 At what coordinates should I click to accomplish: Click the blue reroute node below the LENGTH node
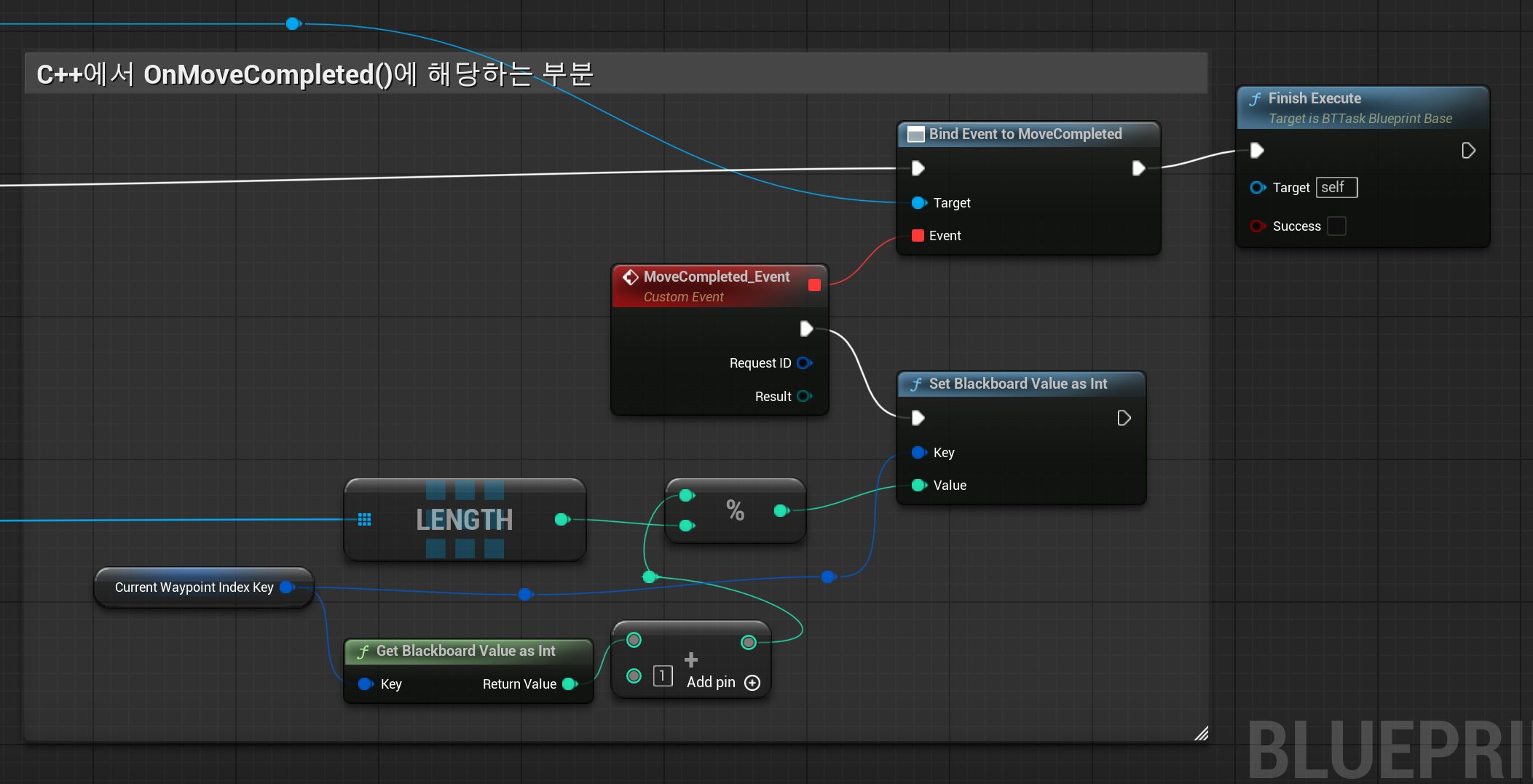click(x=525, y=595)
